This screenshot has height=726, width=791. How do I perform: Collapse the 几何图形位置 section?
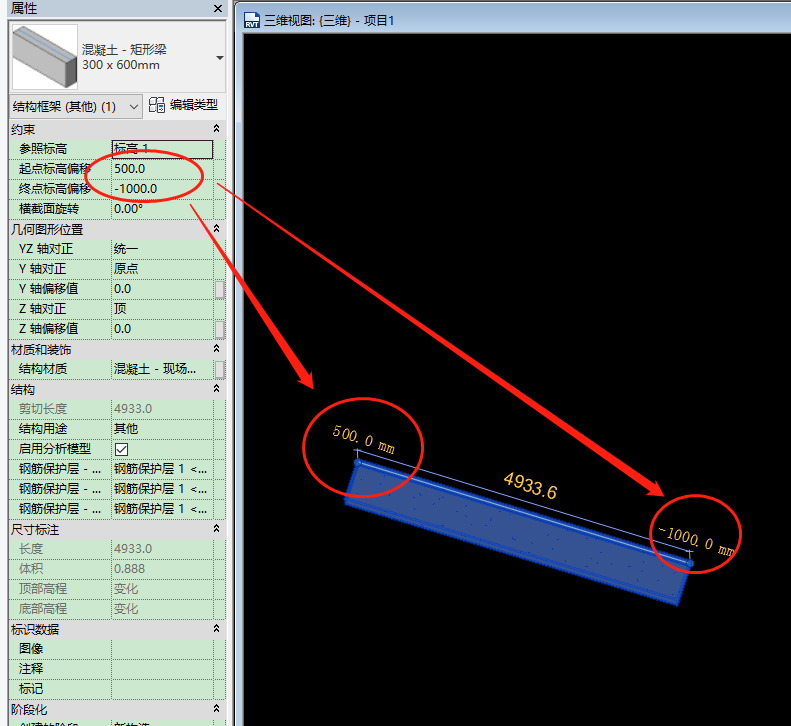(216, 229)
